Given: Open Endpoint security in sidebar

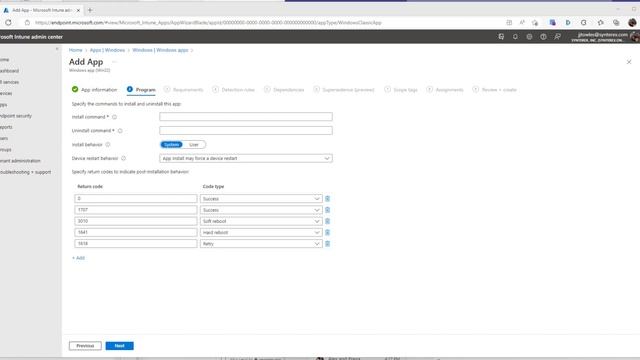Looking at the screenshot, I should click(16, 116).
